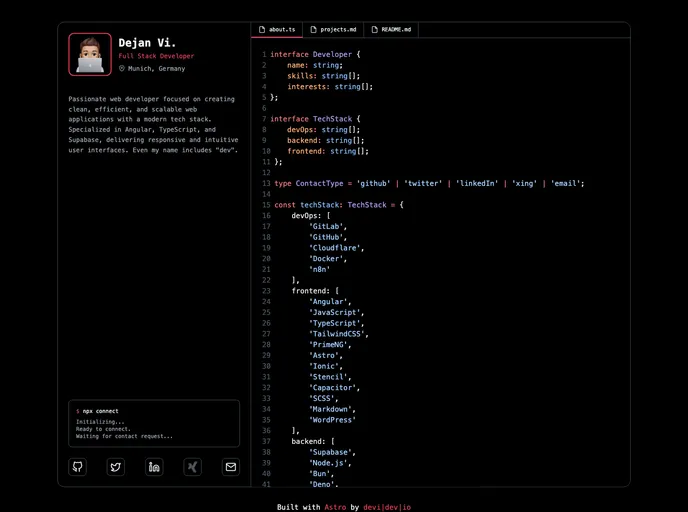The width and height of the screenshot is (688, 512).
Task: Click the name 'Dejan Vi.'
Action: click(147, 43)
